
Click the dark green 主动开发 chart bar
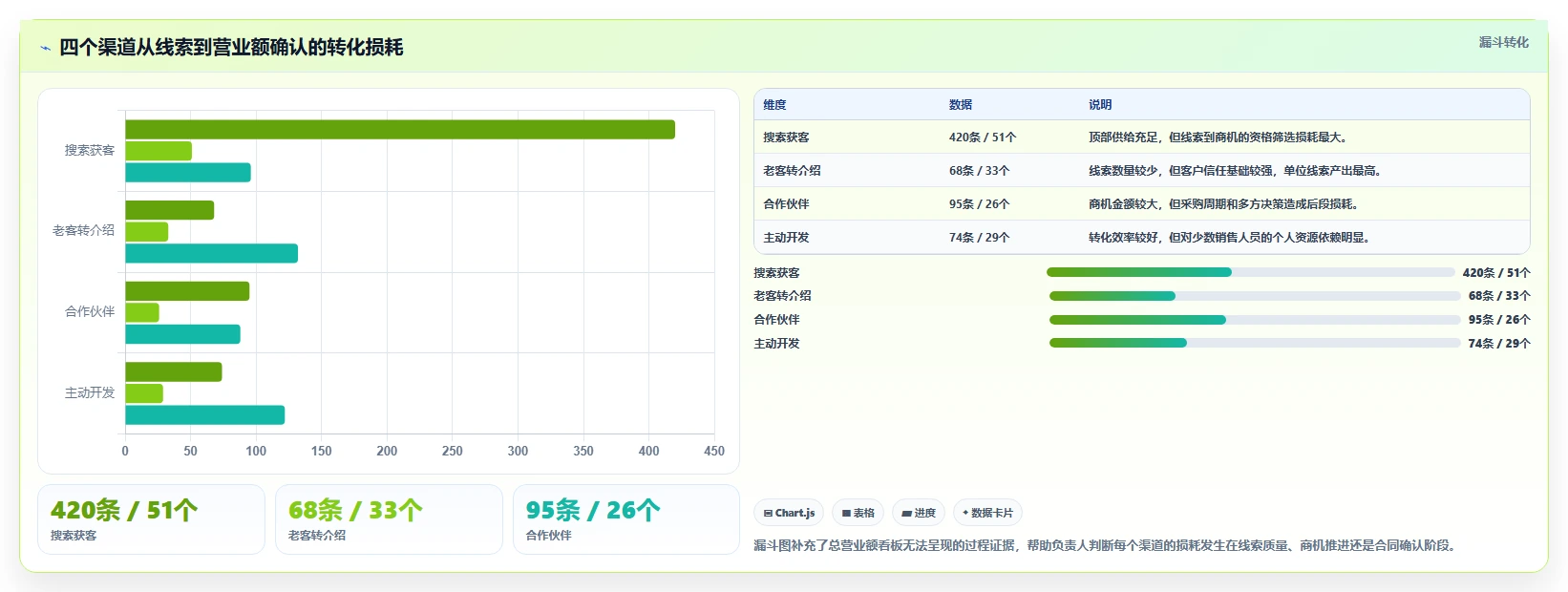coord(174,372)
